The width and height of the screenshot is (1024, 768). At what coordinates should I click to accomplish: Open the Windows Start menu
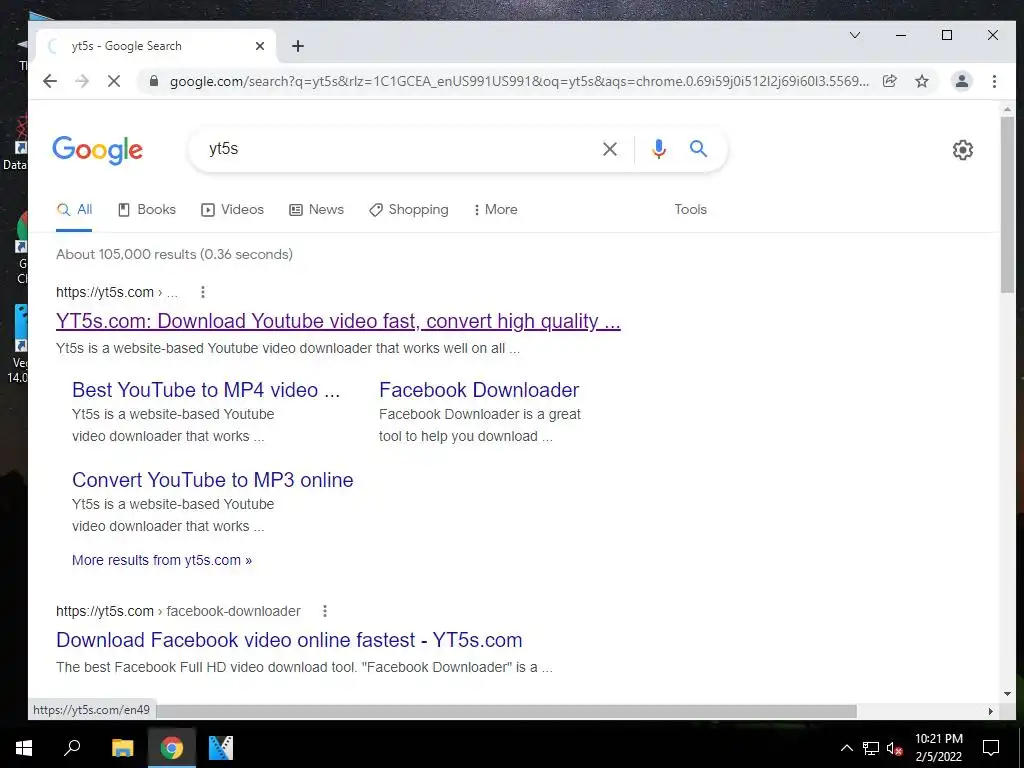tap(24, 748)
